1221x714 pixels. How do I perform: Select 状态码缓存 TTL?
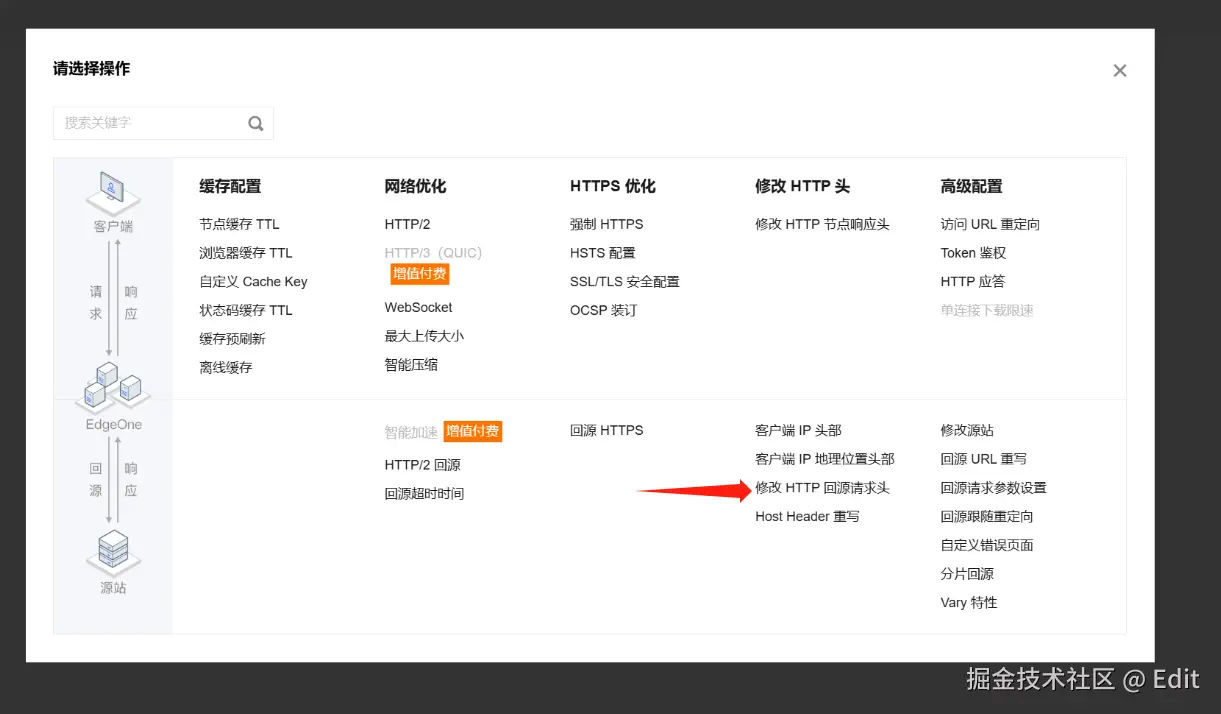(x=246, y=310)
